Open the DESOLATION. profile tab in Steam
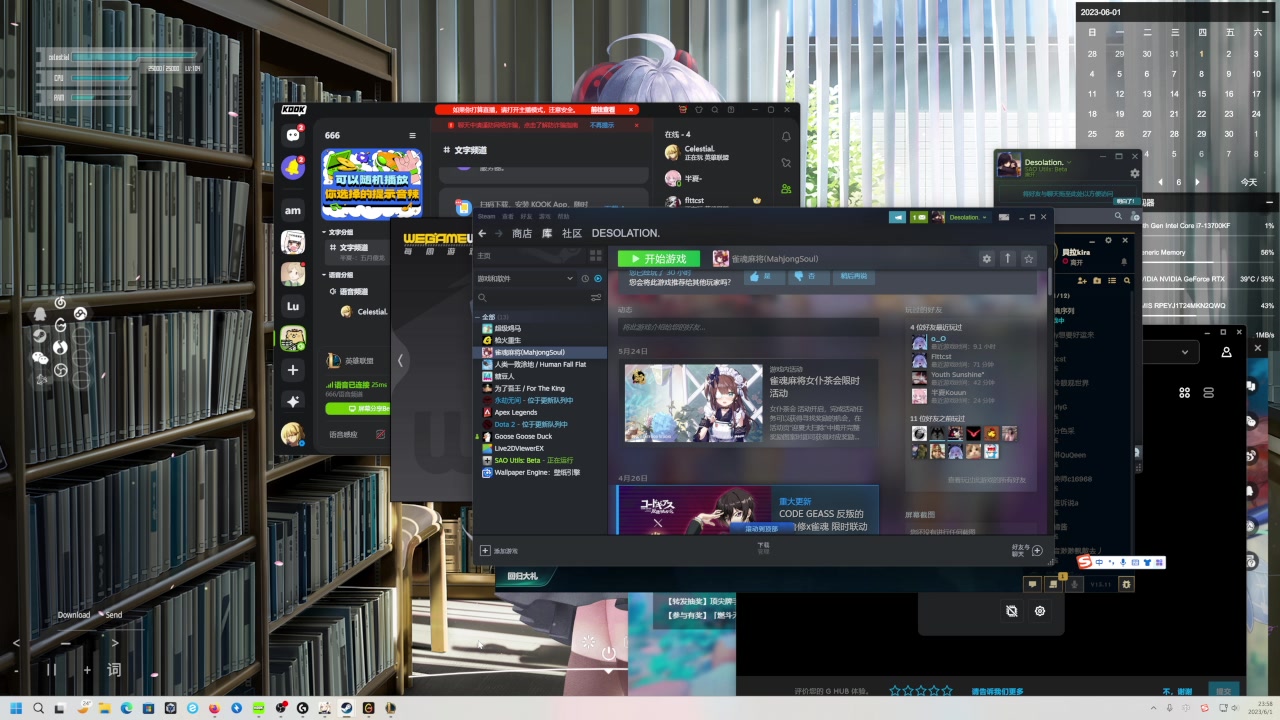Viewport: 1280px width, 720px height. 625,233
